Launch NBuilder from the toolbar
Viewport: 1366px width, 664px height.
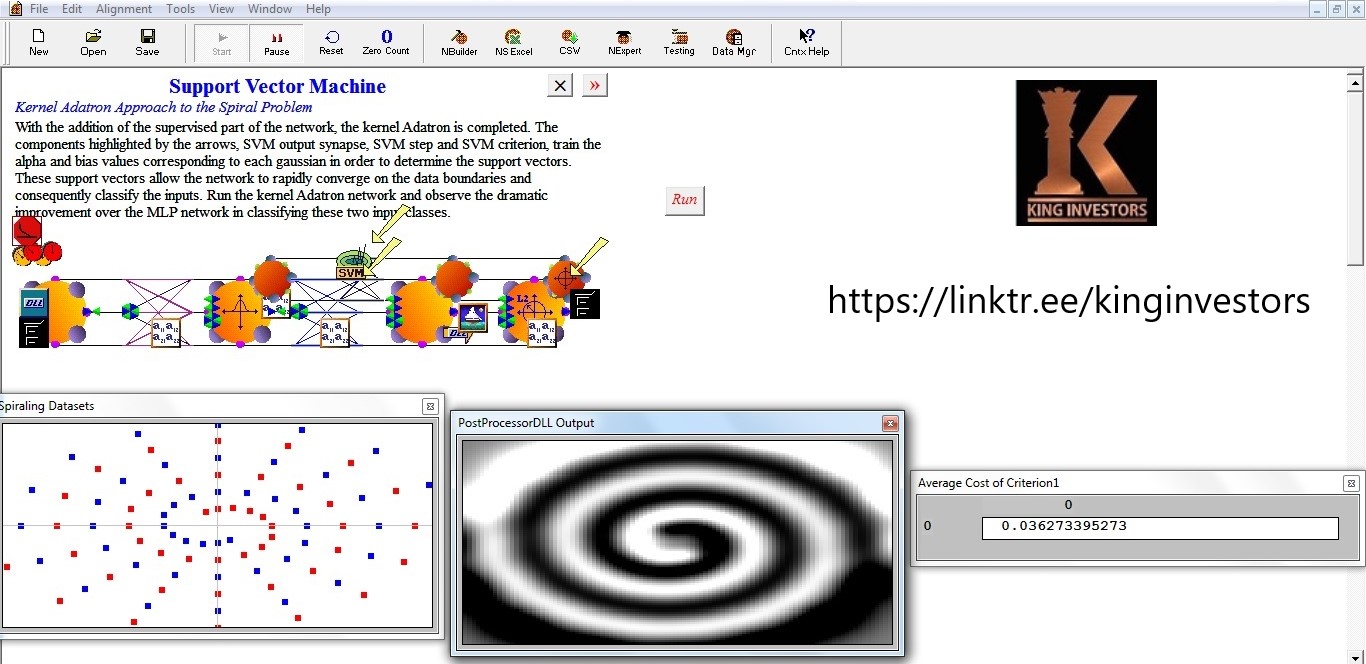click(458, 42)
